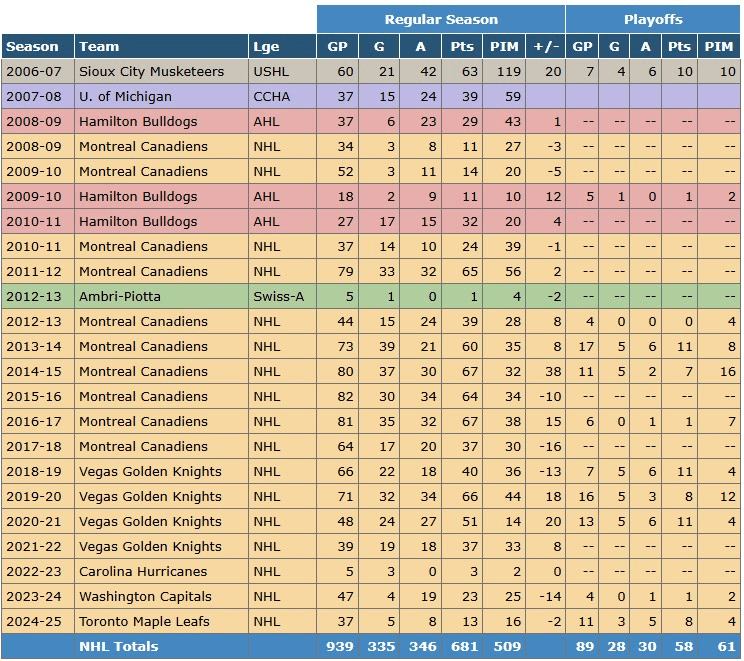Select Washington Capitals team name
Image resolution: width=744 pixels, height=661 pixels.
point(145,596)
